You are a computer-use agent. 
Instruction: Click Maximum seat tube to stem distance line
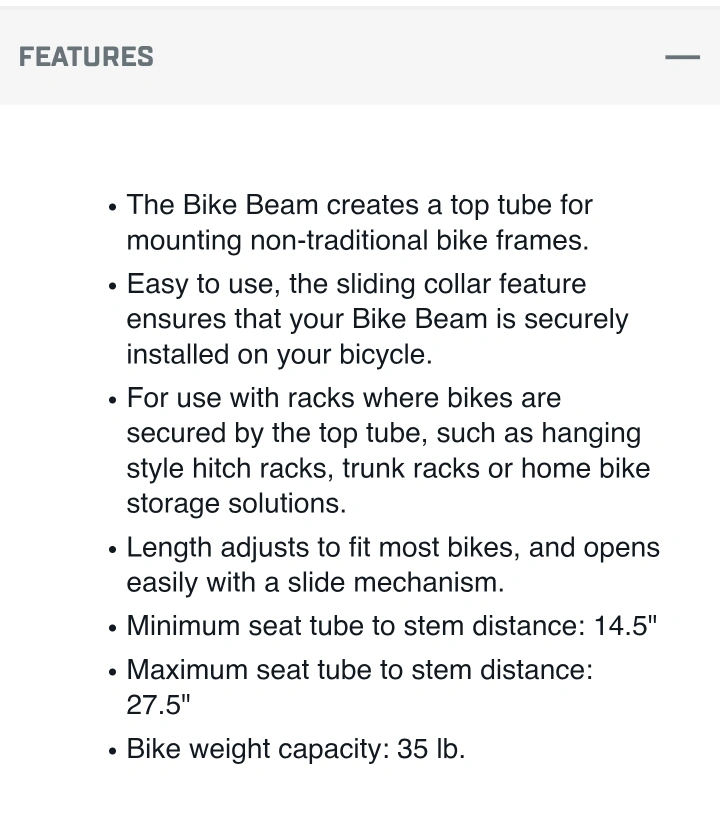(359, 687)
